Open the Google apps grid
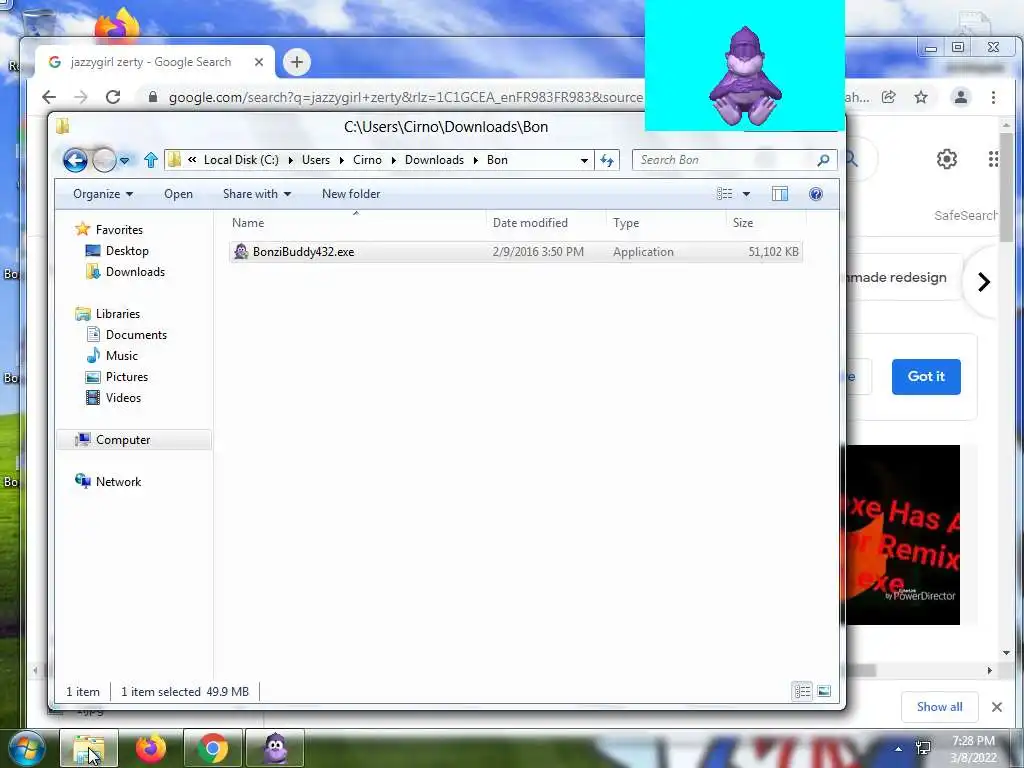This screenshot has width=1024, height=768. 993,159
